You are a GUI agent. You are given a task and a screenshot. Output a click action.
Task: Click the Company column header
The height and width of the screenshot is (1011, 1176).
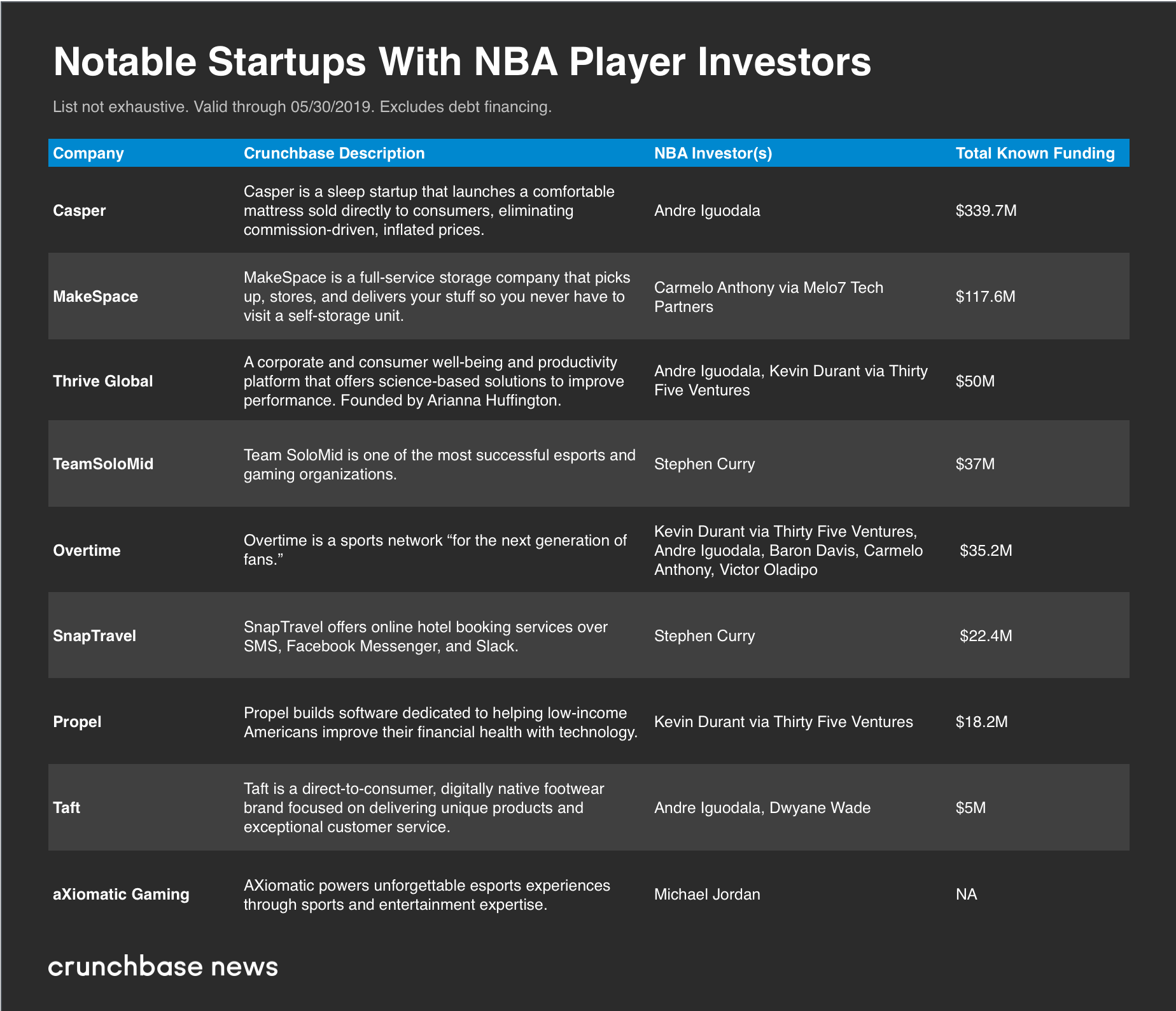coord(88,153)
